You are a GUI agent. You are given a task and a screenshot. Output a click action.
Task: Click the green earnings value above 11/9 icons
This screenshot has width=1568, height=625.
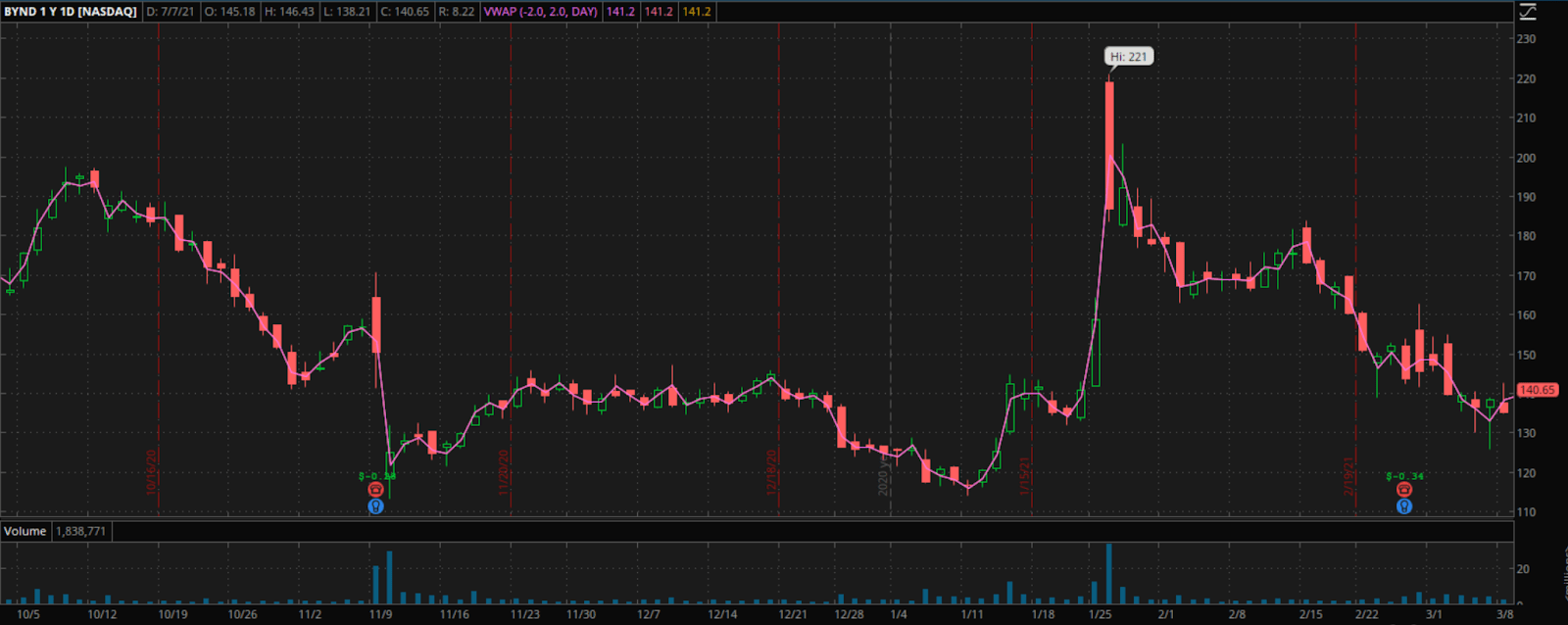pos(376,476)
